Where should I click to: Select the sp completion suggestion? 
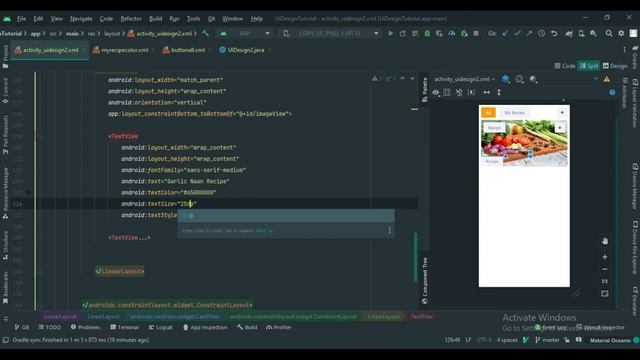click(x=286, y=216)
